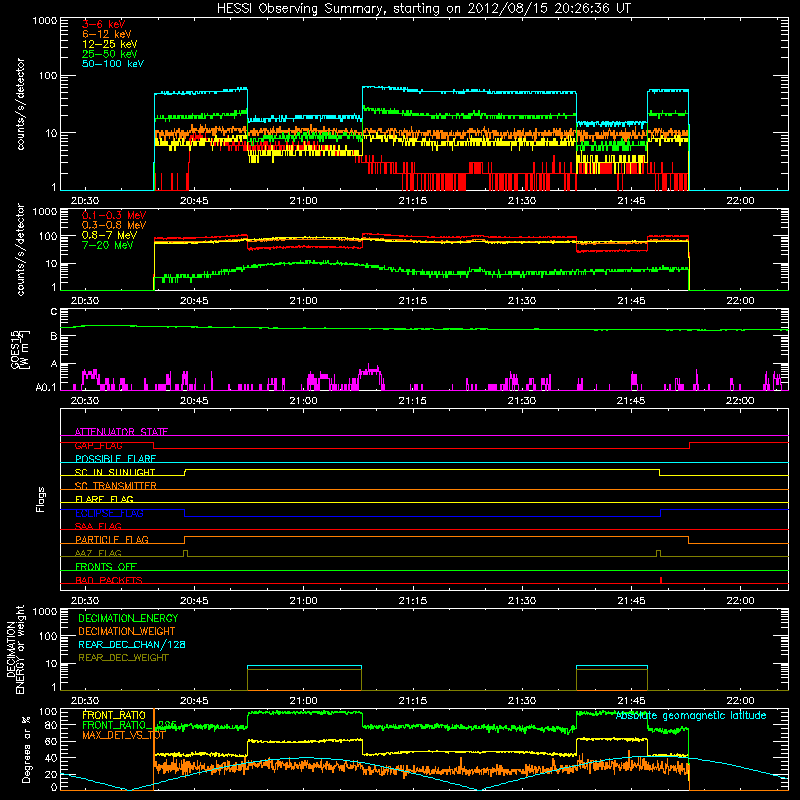Select the 3-6 keV legend label
This screenshot has height=800, width=800.
(x=104, y=24)
